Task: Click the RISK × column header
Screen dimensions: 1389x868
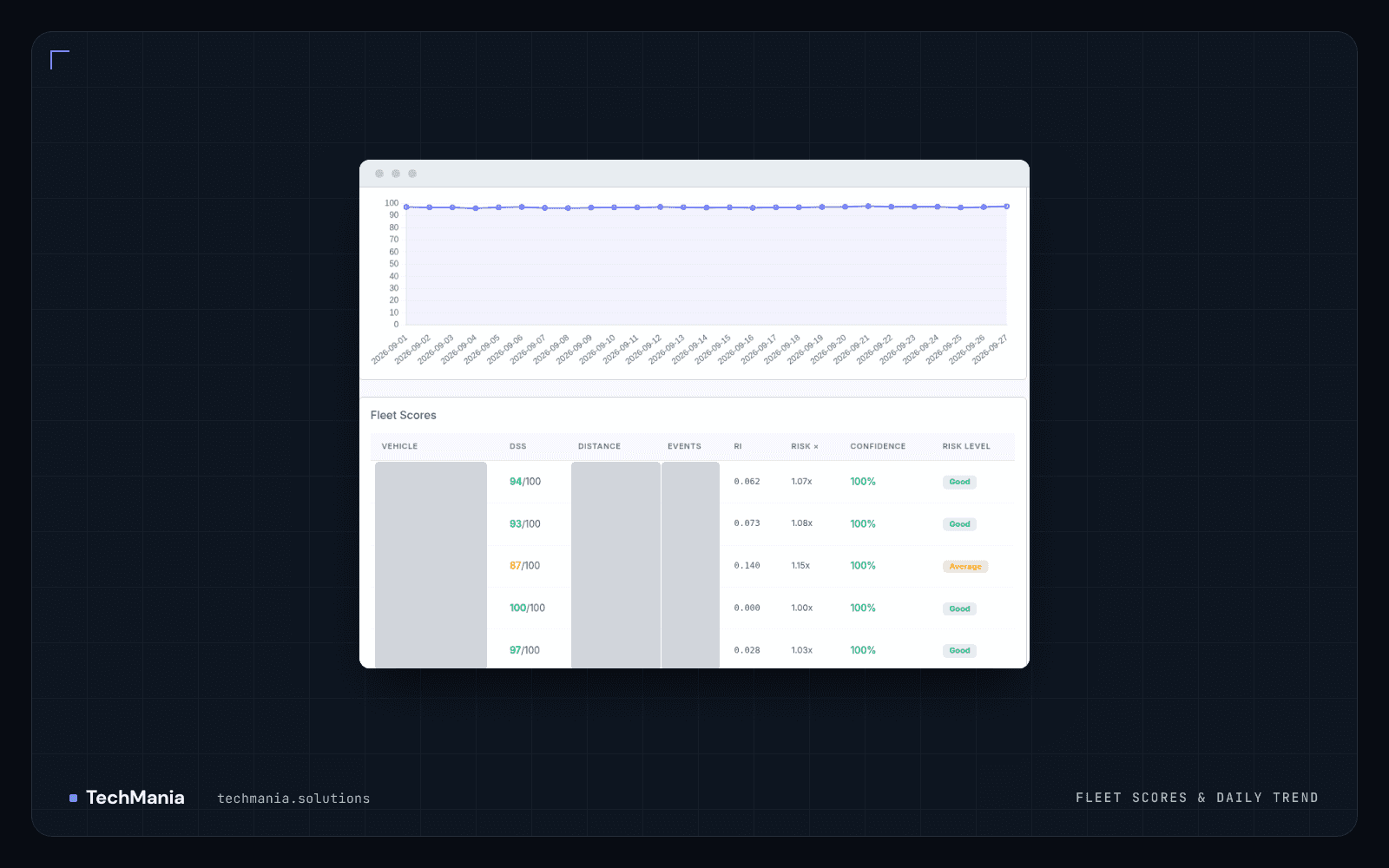Action: click(805, 446)
